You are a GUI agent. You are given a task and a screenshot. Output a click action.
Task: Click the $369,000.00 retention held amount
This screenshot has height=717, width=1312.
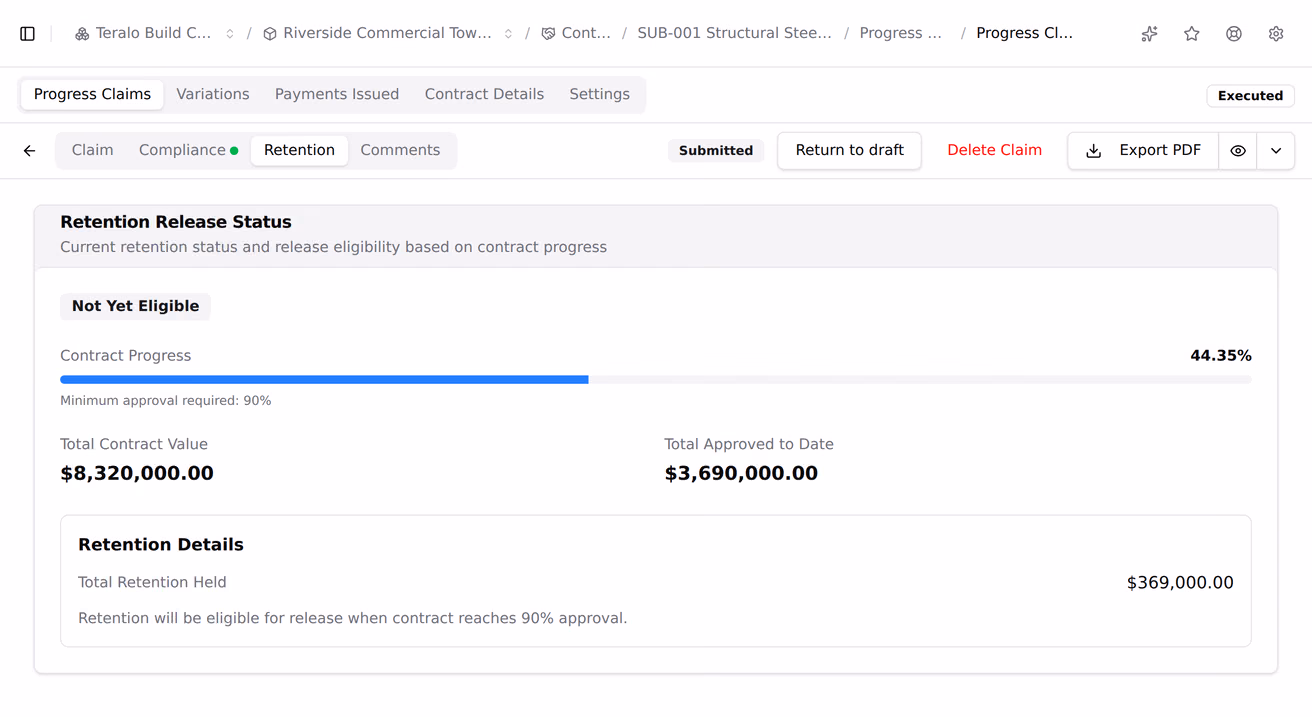coord(1180,583)
